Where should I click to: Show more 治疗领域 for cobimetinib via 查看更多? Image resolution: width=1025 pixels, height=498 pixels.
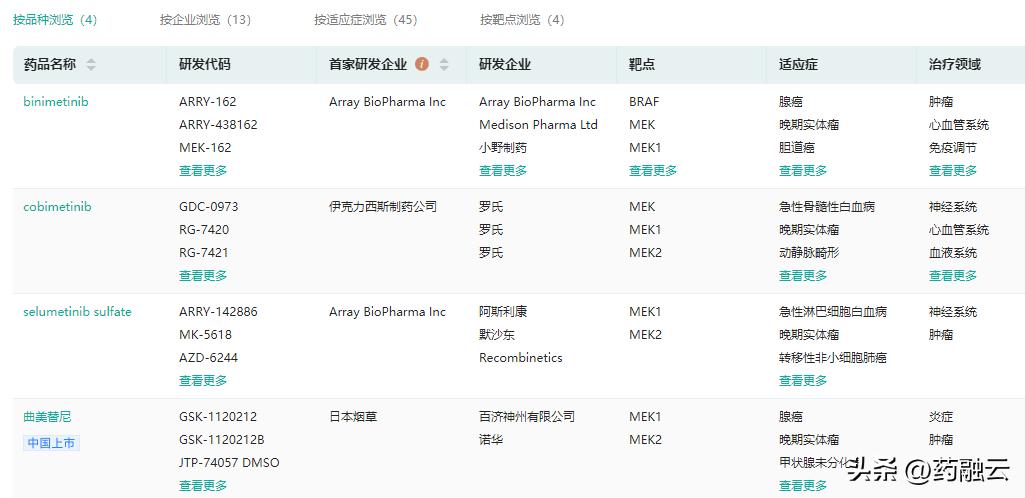pos(953,276)
